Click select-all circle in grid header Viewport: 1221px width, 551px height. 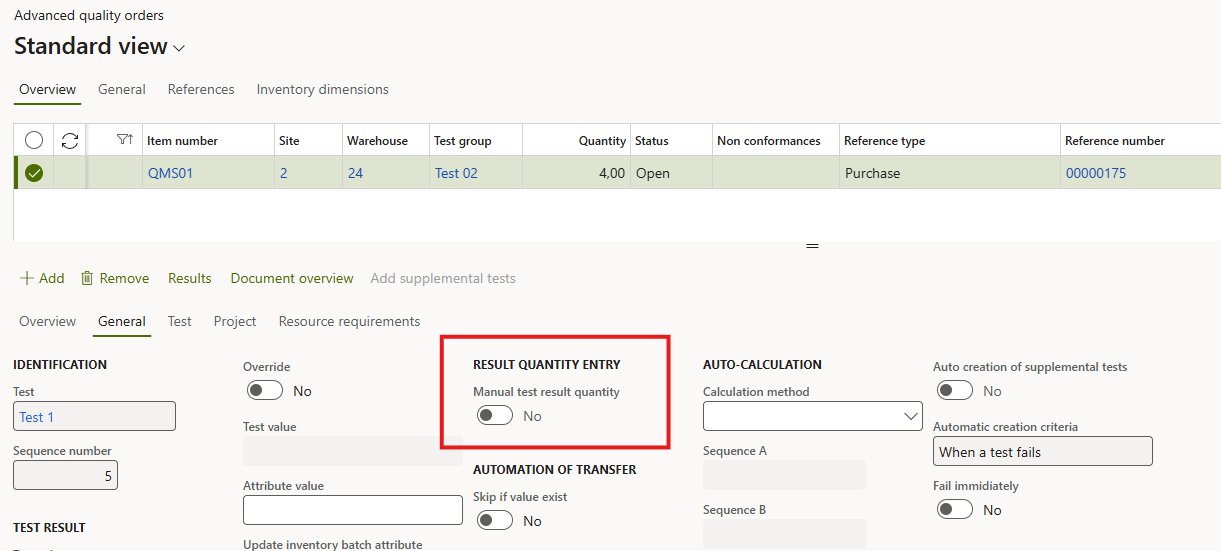[x=34, y=141]
